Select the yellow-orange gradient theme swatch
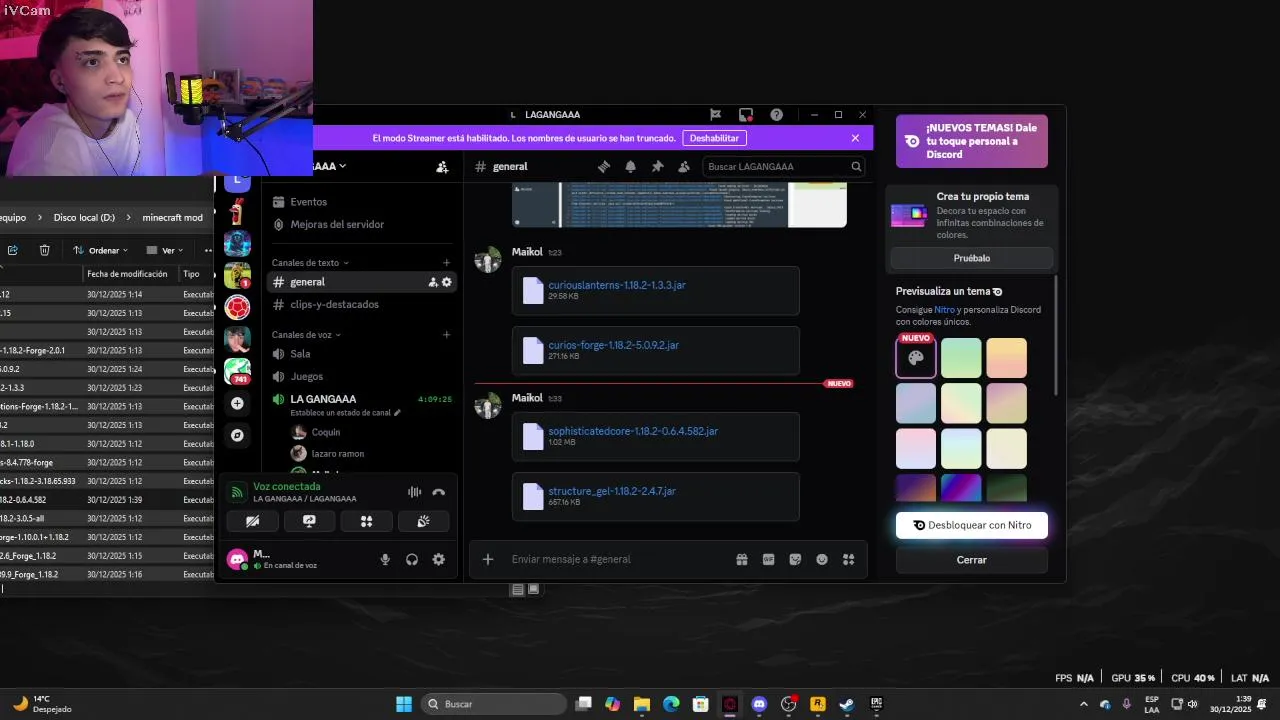 1006,358
